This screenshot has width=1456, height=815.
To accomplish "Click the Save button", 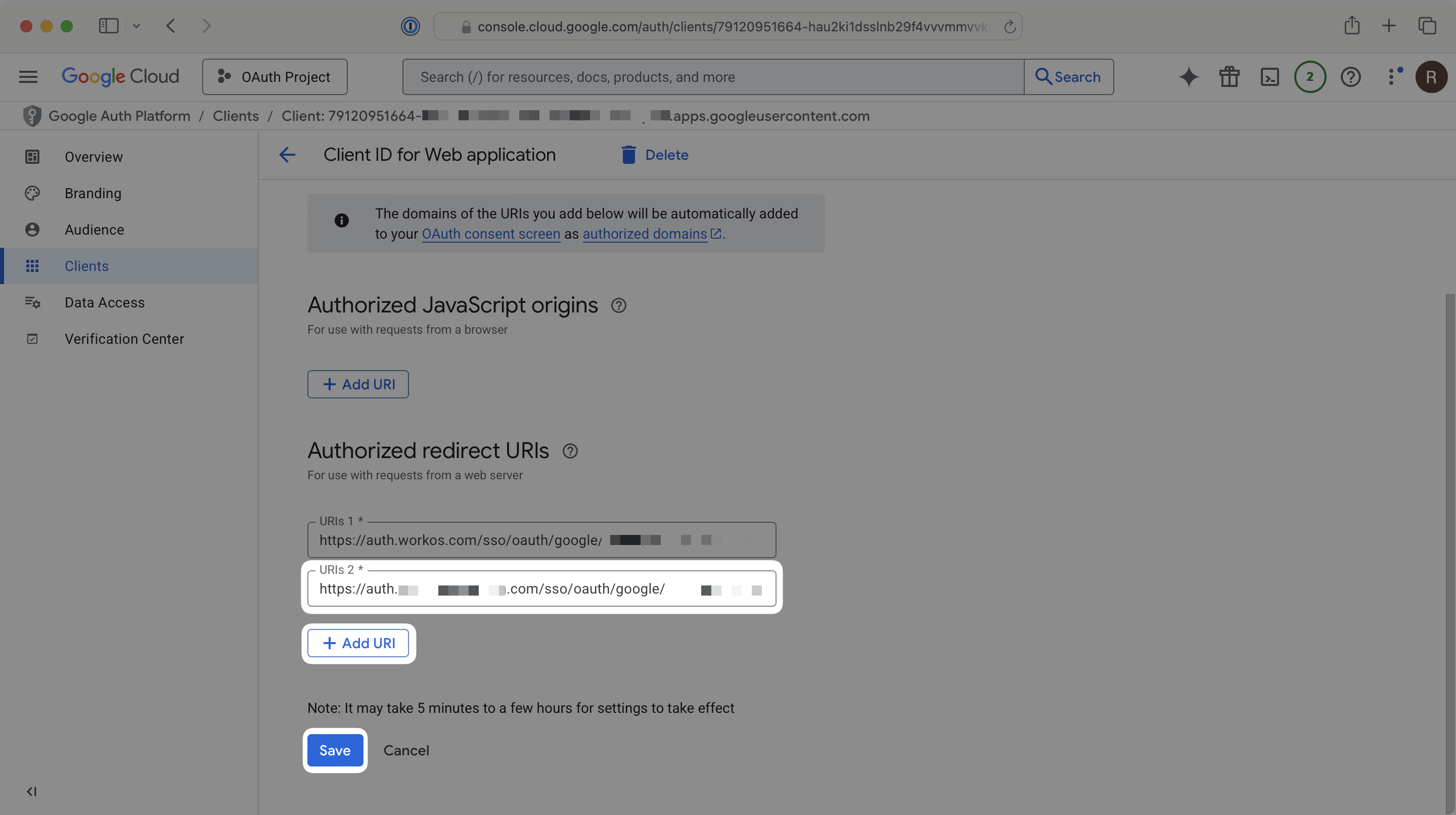I will tap(335, 750).
